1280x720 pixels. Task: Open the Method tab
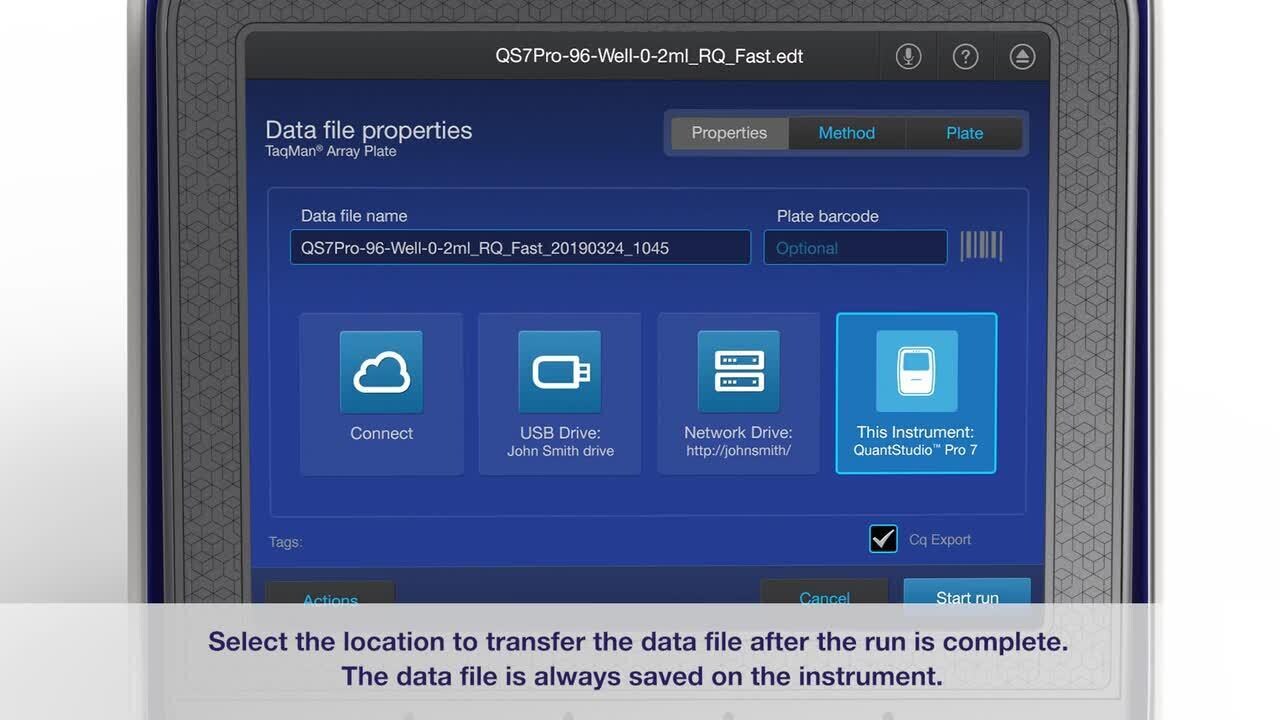pyautogui.click(x=846, y=133)
